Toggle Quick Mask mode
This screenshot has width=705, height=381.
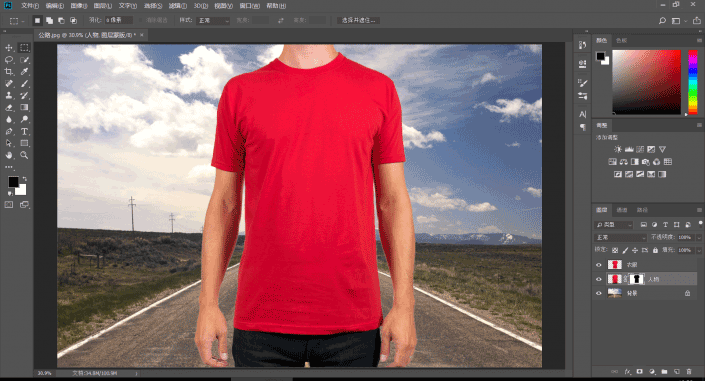pyautogui.click(x=9, y=205)
